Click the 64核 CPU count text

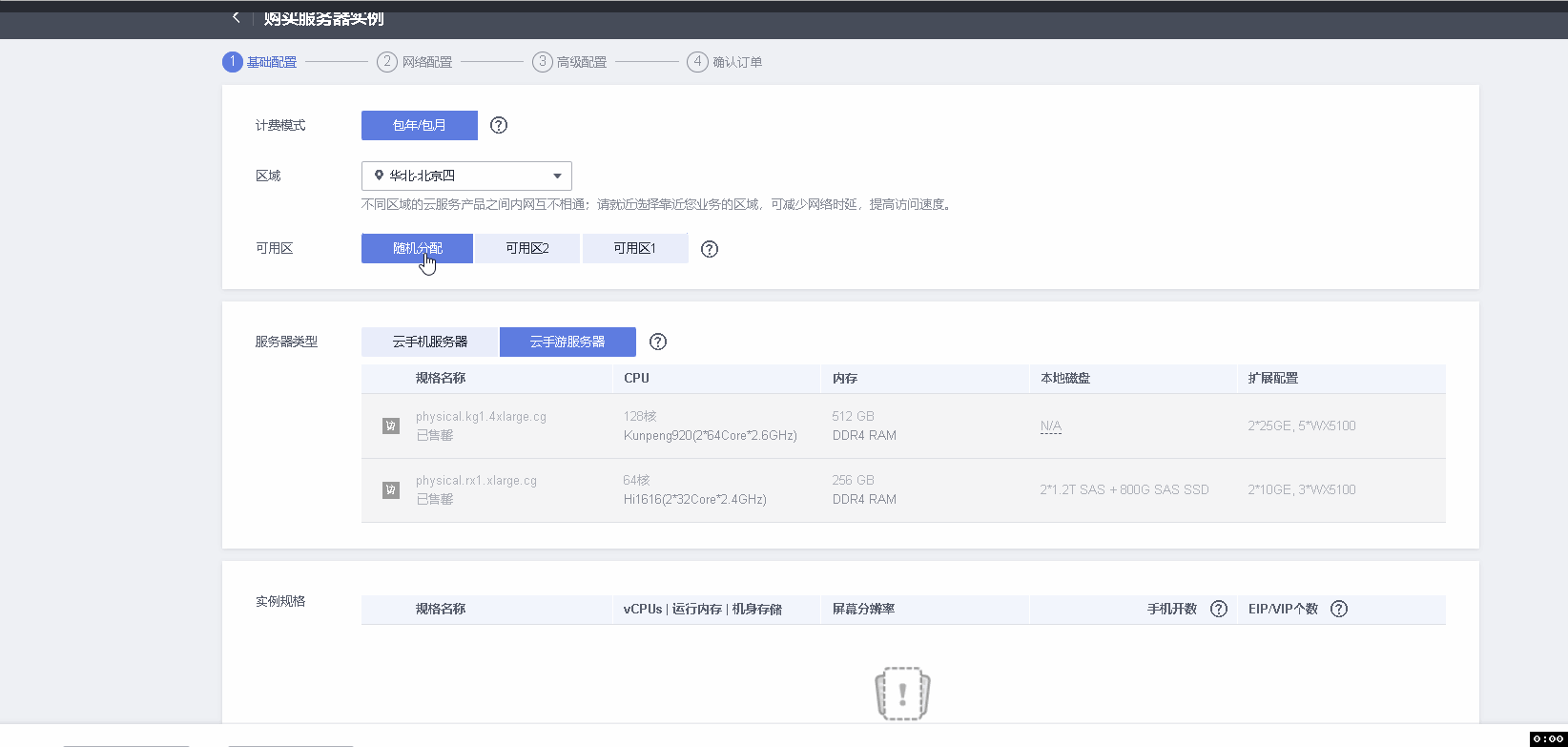coord(636,480)
